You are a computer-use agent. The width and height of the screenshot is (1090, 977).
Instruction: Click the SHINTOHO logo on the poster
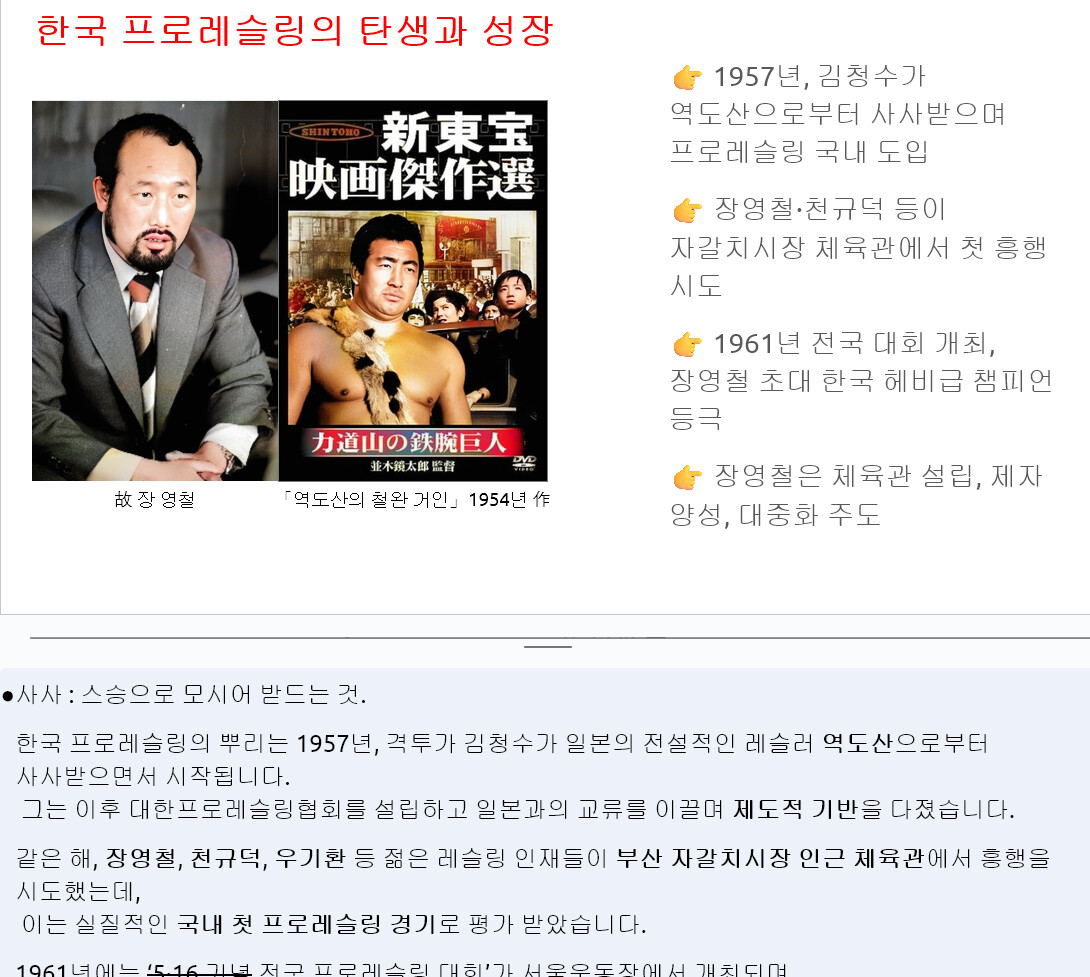[331, 131]
